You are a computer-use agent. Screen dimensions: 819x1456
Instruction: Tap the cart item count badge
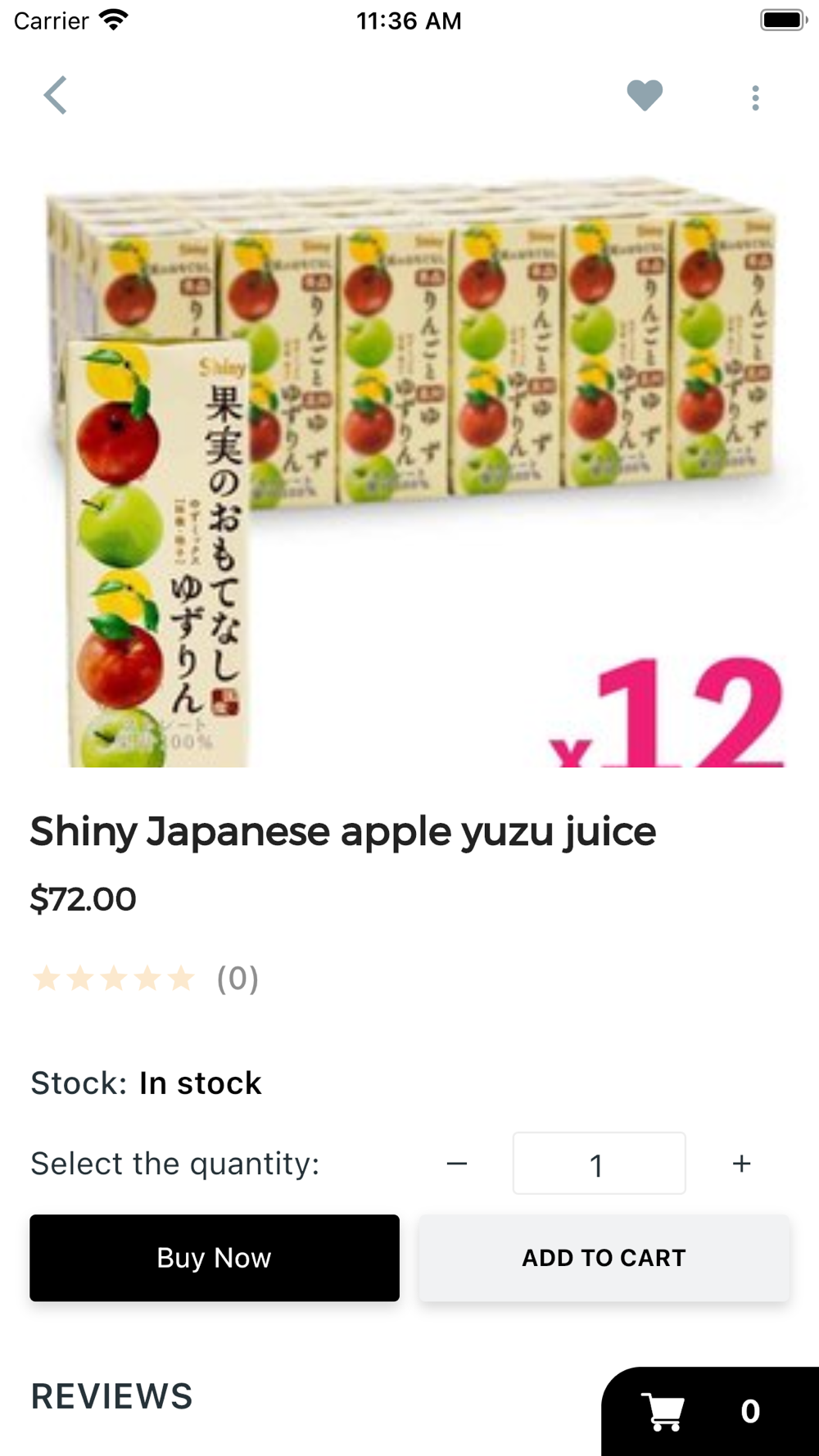point(750,1411)
